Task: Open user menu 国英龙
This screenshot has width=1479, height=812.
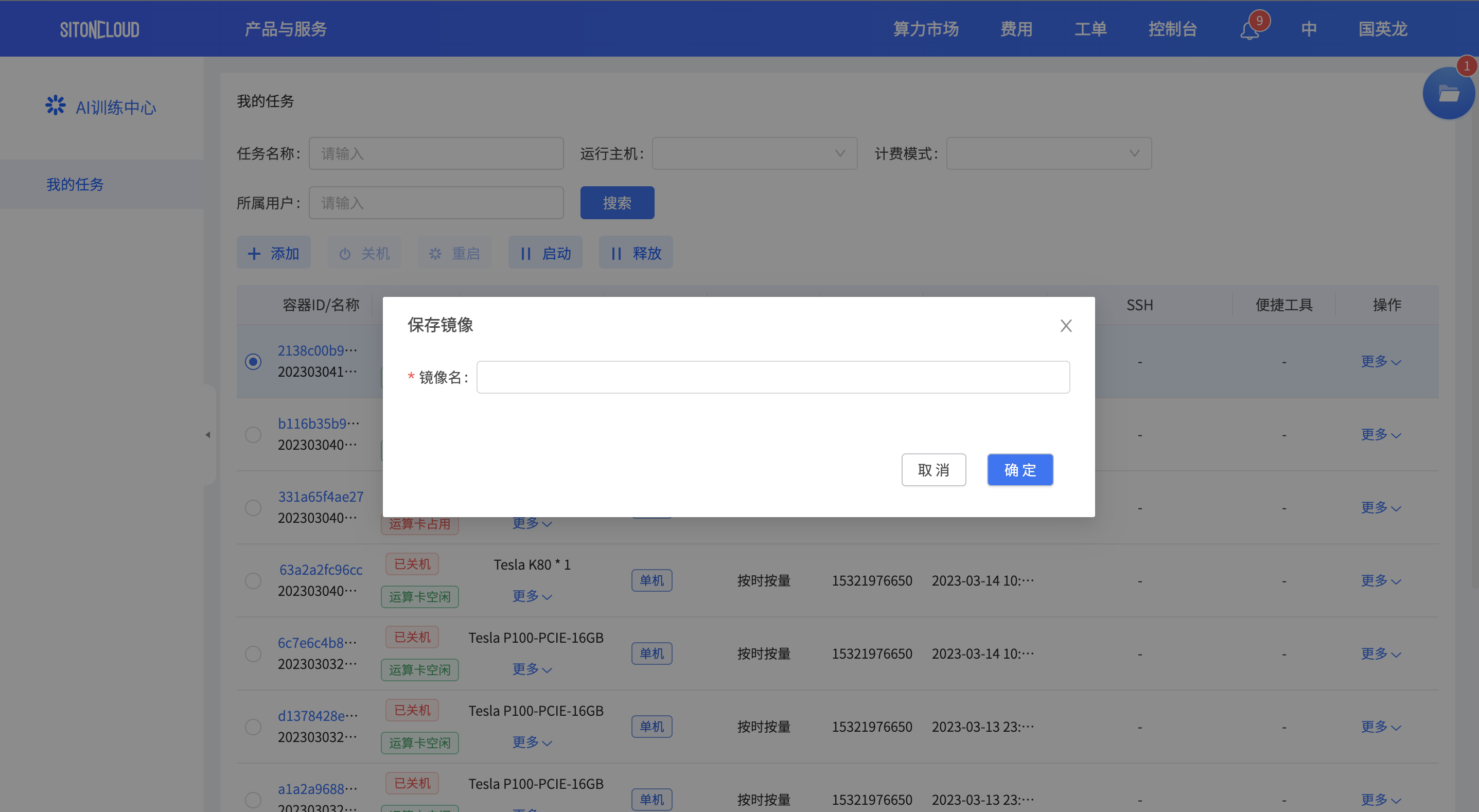Action: [1383, 29]
